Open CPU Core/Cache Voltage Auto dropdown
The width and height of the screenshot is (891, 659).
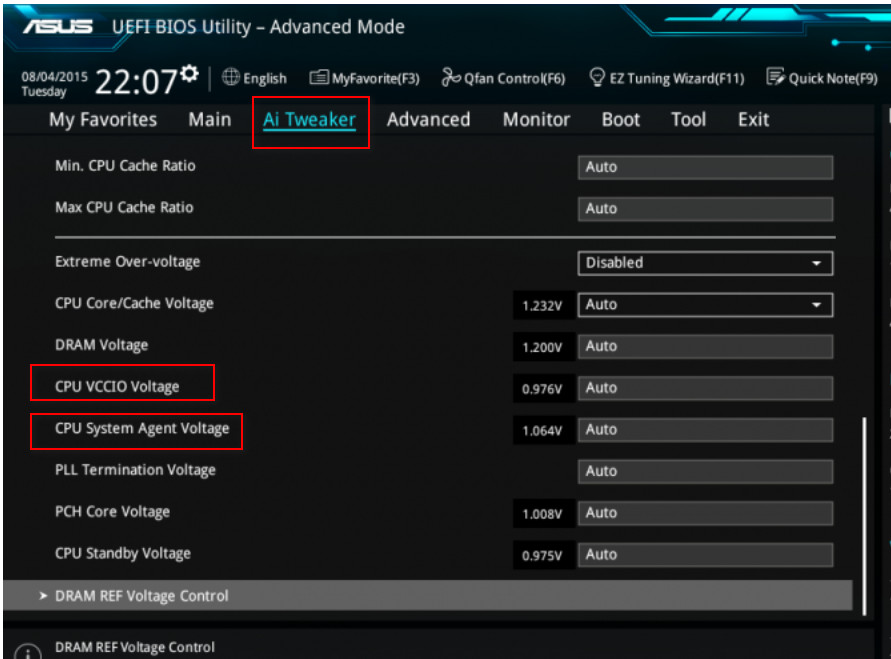(x=705, y=305)
